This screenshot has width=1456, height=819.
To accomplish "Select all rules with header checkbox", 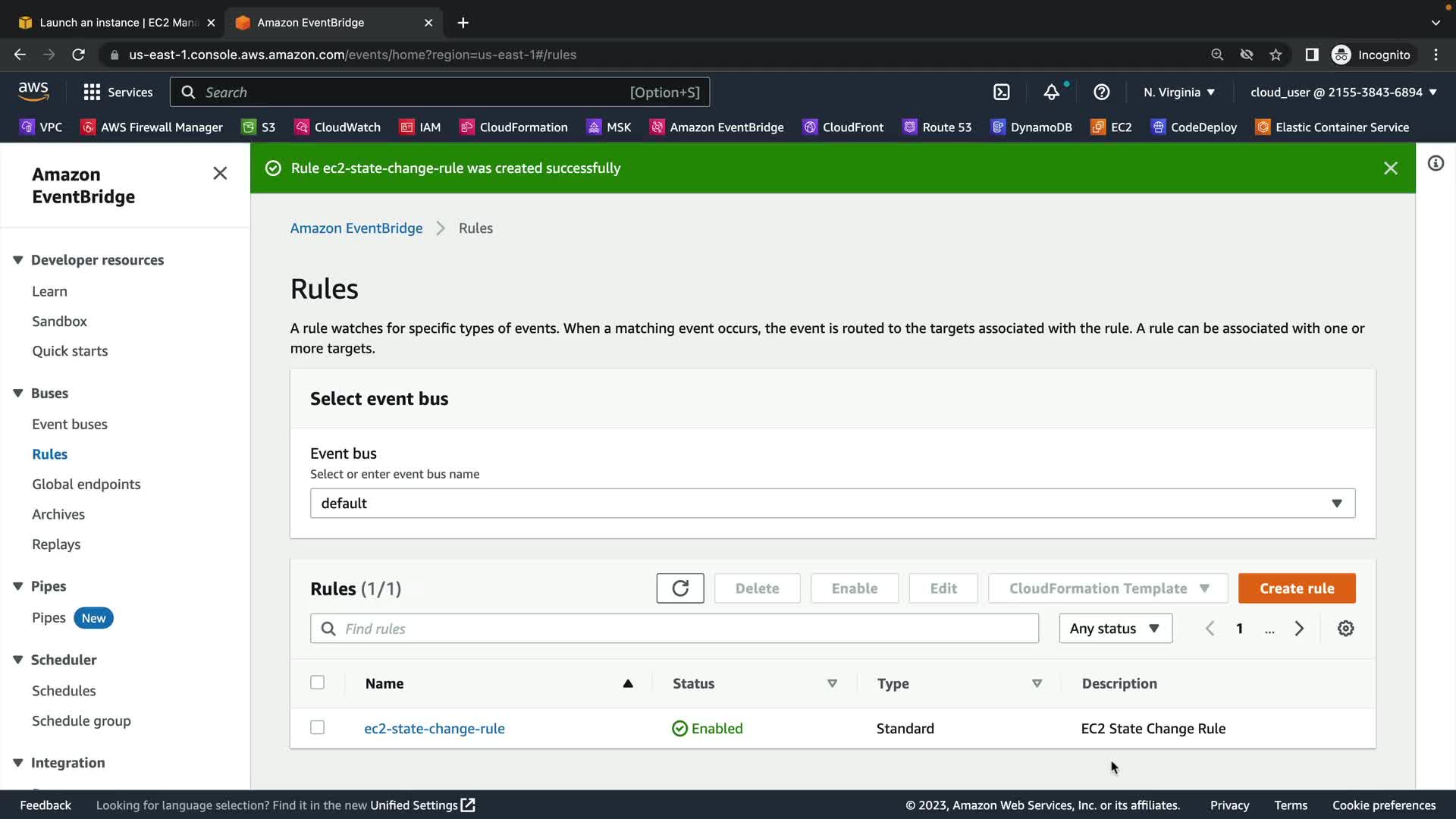I will [x=318, y=682].
